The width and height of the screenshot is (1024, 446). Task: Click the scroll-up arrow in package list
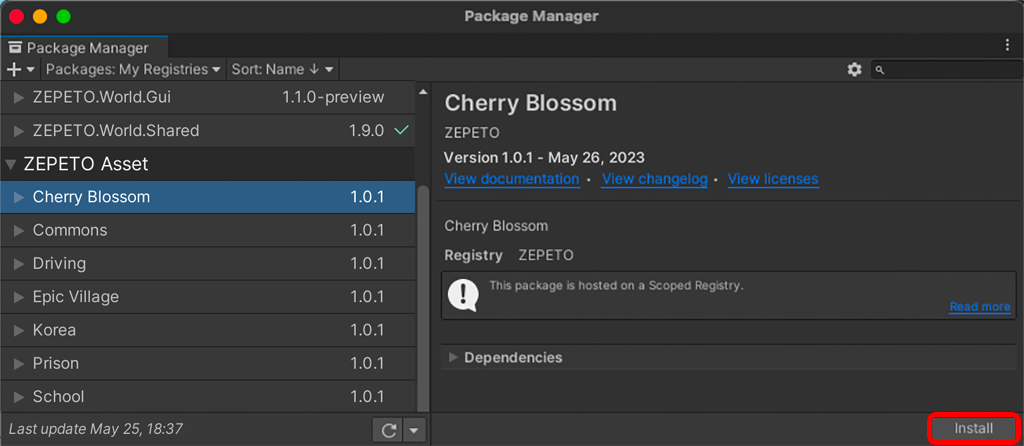(423, 91)
